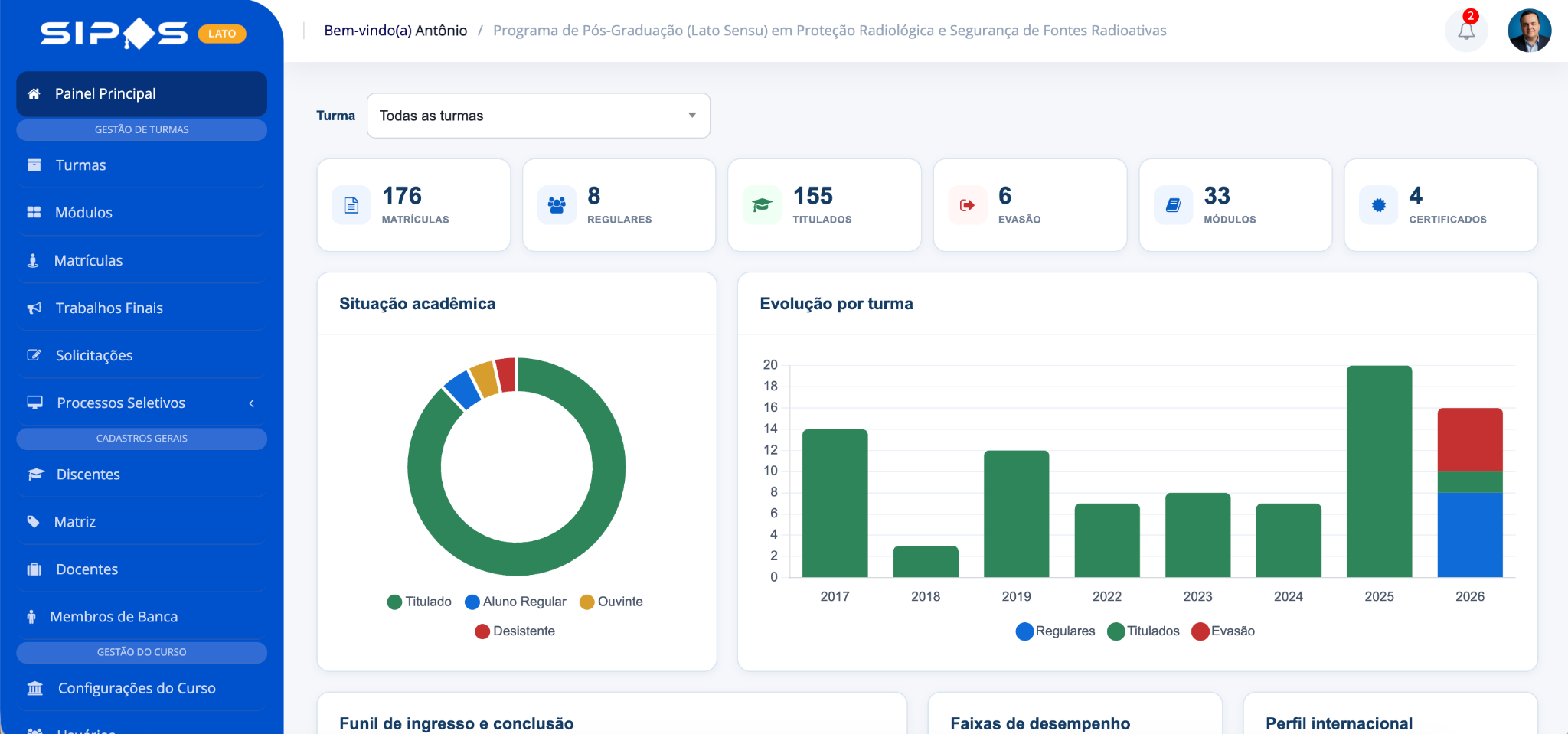Click the Processos Seletivos monitor icon
Viewport: 1568px width, 734px height.
tap(35, 403)
